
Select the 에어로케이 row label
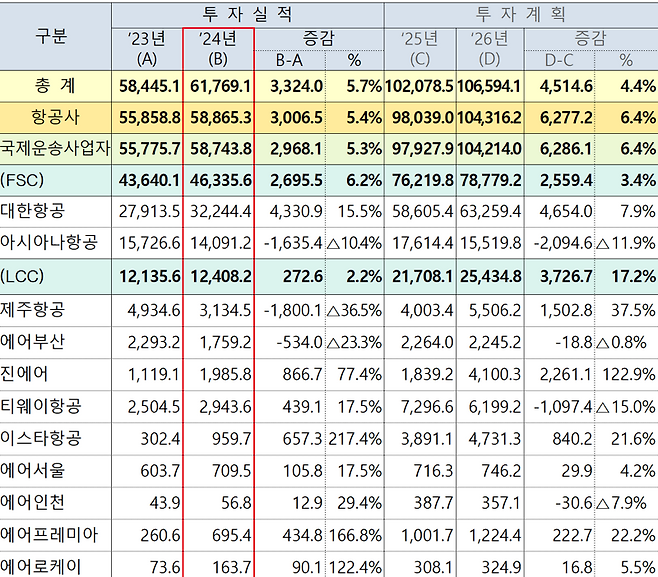click(40, 567)
